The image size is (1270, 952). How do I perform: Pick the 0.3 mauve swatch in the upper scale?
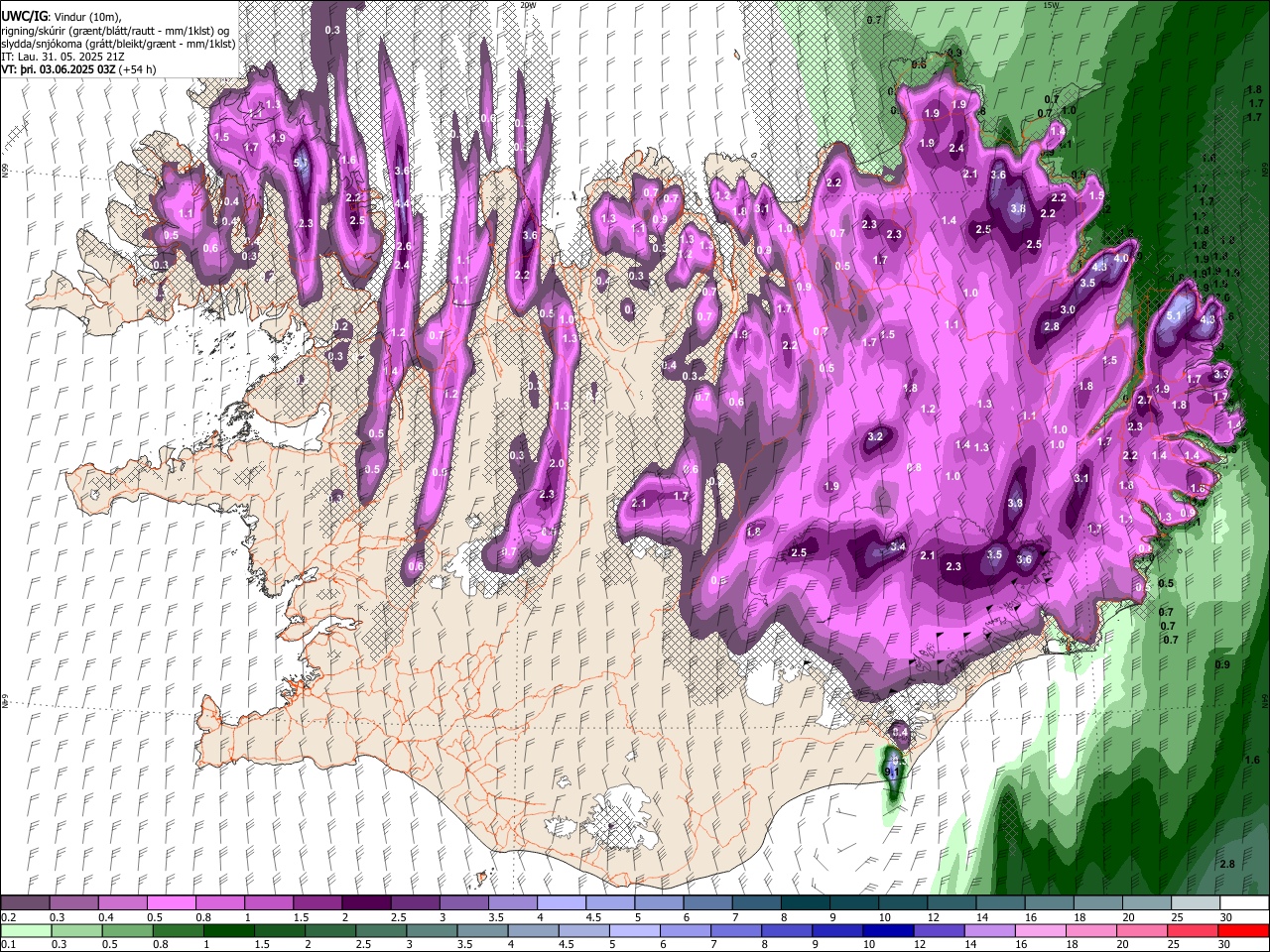(x=73, y=903)
